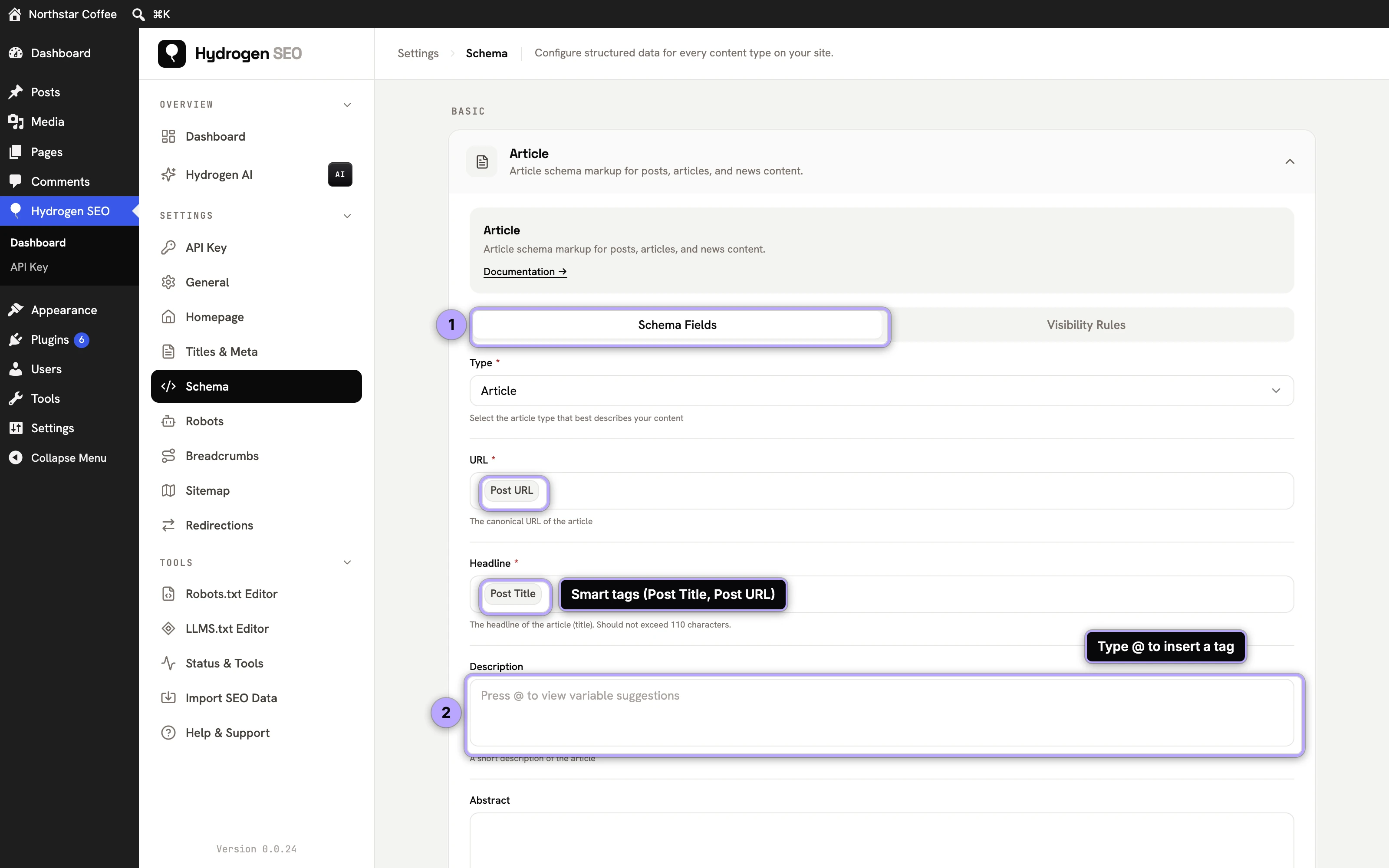The image size is (1389, 868).
Task: Open Media in the WordPress menu
Action: click(69, 122)
